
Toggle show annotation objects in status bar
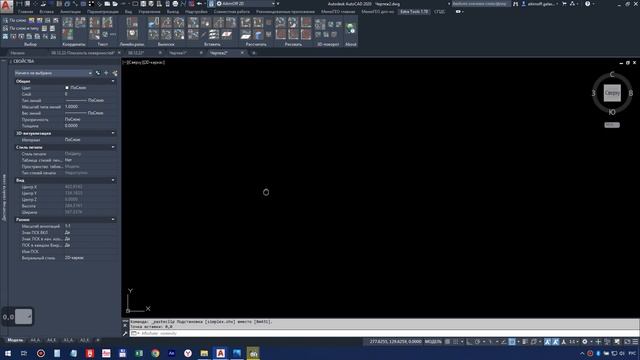tap(547, 342)
